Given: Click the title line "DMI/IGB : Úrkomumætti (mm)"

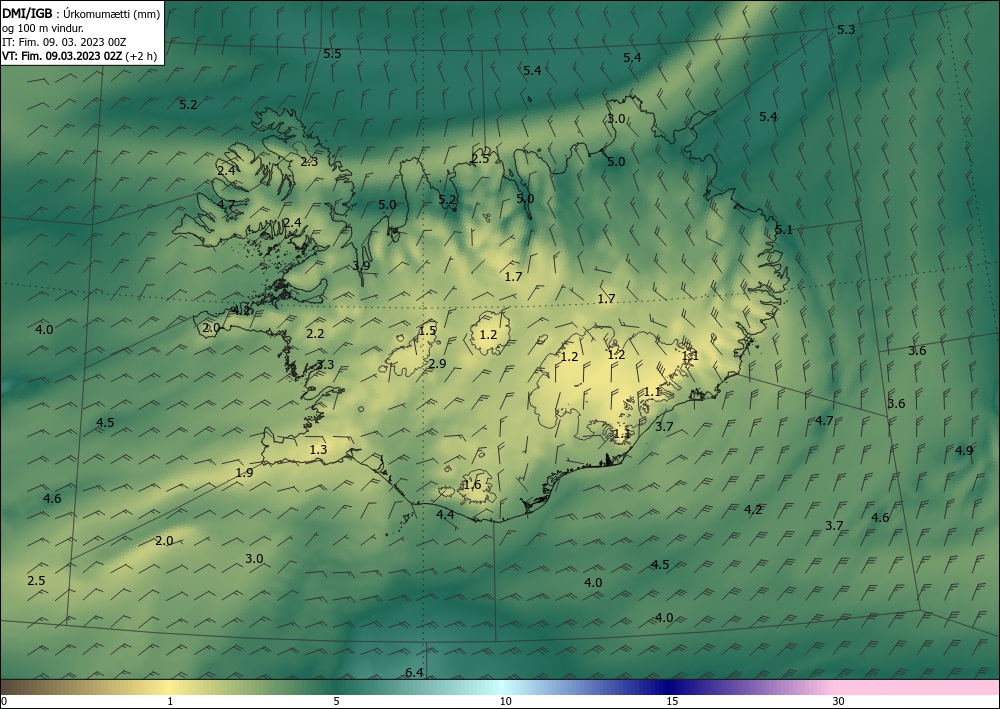Looking at the screenshot, I should coord(81,14).
